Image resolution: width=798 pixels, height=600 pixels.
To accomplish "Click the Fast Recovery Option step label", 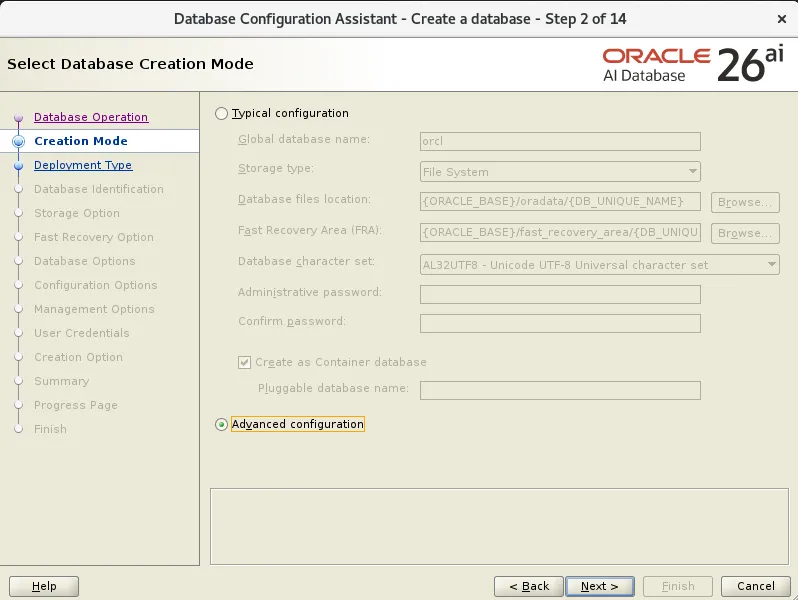I will pyautogui.click(x=94, y=237).
